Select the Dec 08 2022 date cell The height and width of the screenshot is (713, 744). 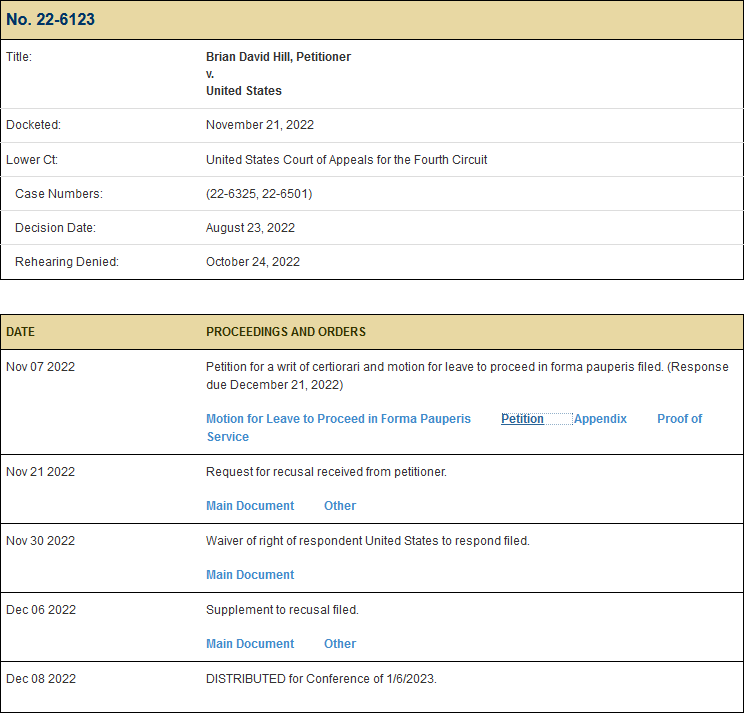(x=41, y=679)
